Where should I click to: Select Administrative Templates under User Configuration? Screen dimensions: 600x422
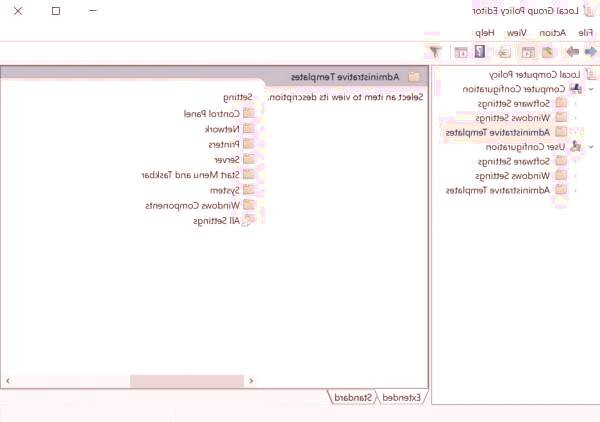(511, 189)
